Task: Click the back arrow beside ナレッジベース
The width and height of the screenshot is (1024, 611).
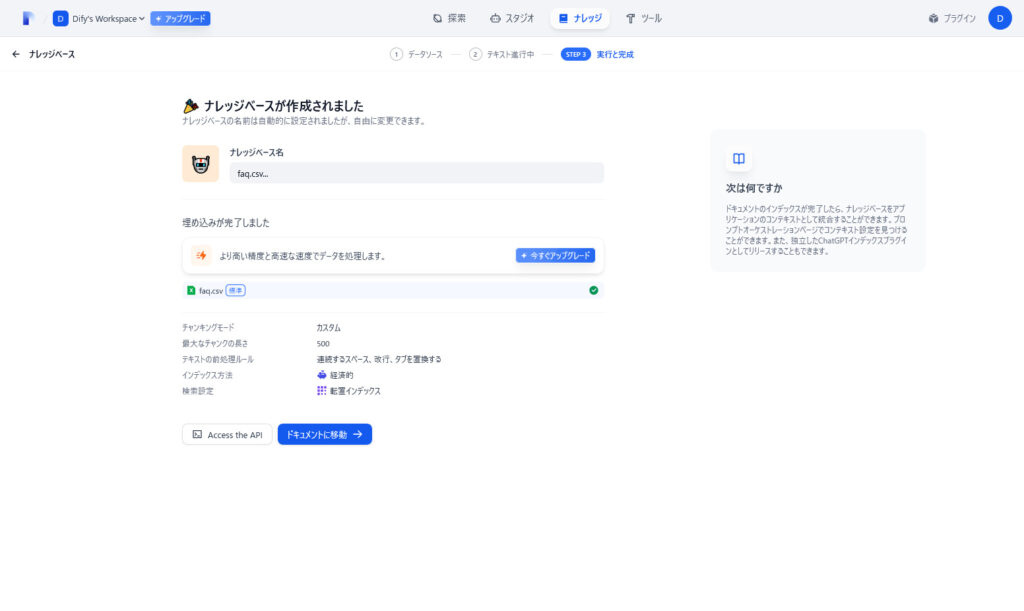Action: 16,54
